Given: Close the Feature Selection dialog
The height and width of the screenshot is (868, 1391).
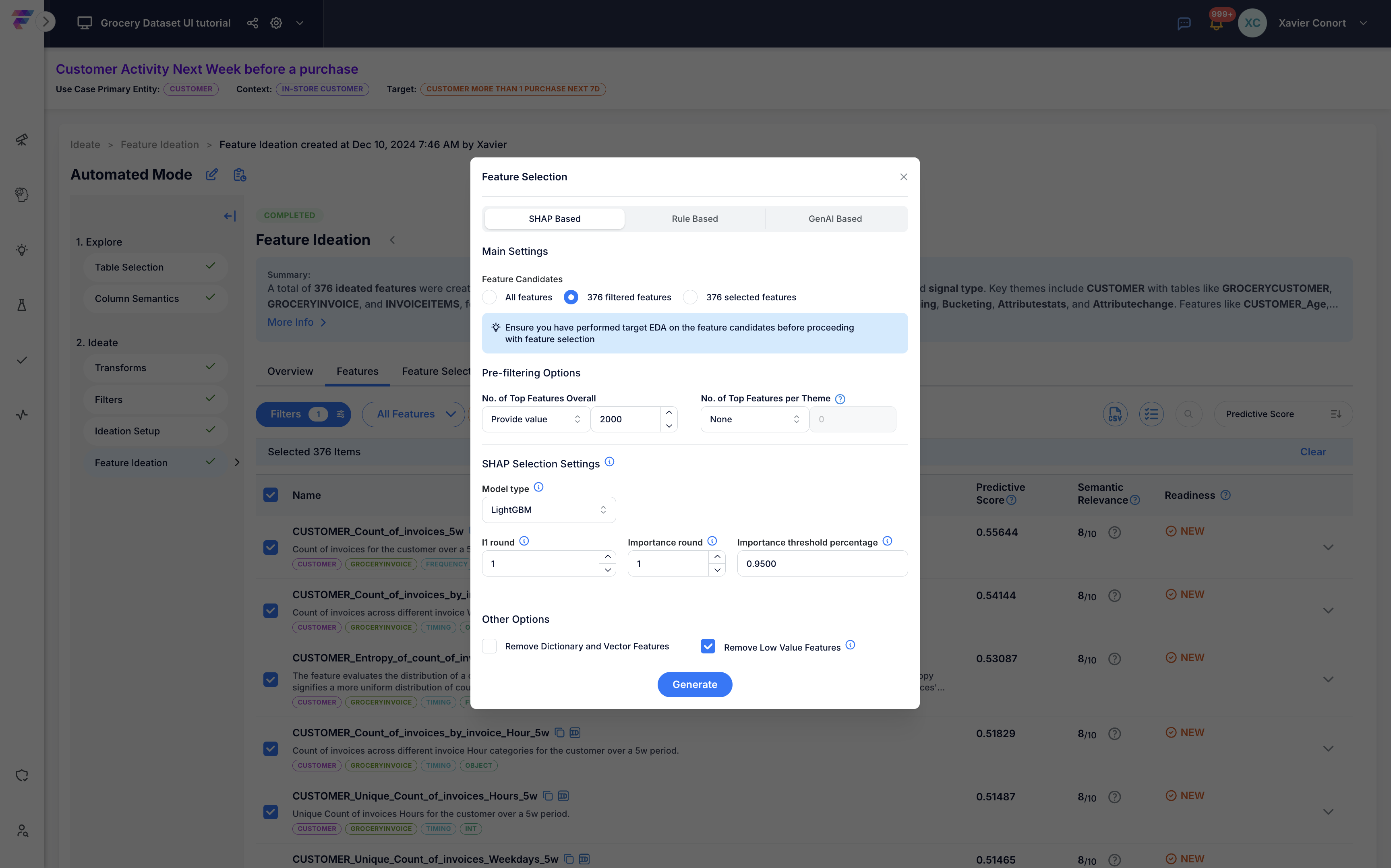Looking at the screenshot, I should click(x=904, y=177).
